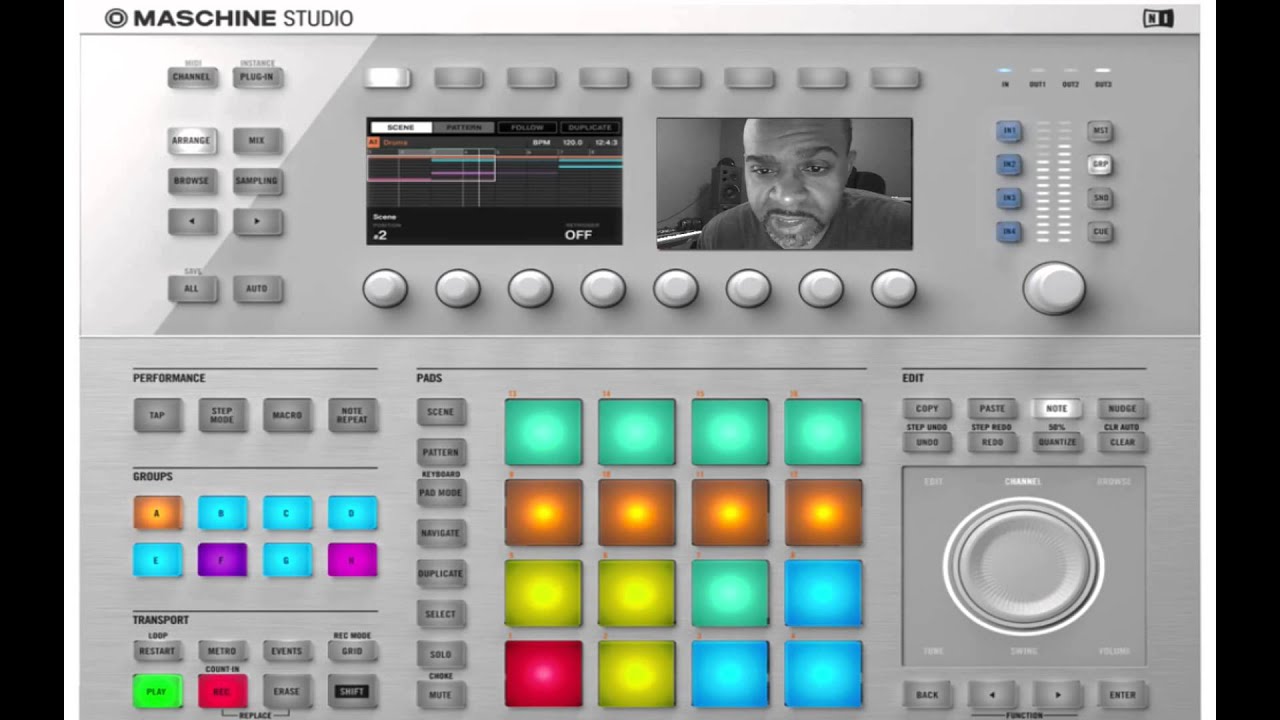Trigger pad 2 in the bottom row
This screenshot has width=1280, height=720.
[637, 673]
